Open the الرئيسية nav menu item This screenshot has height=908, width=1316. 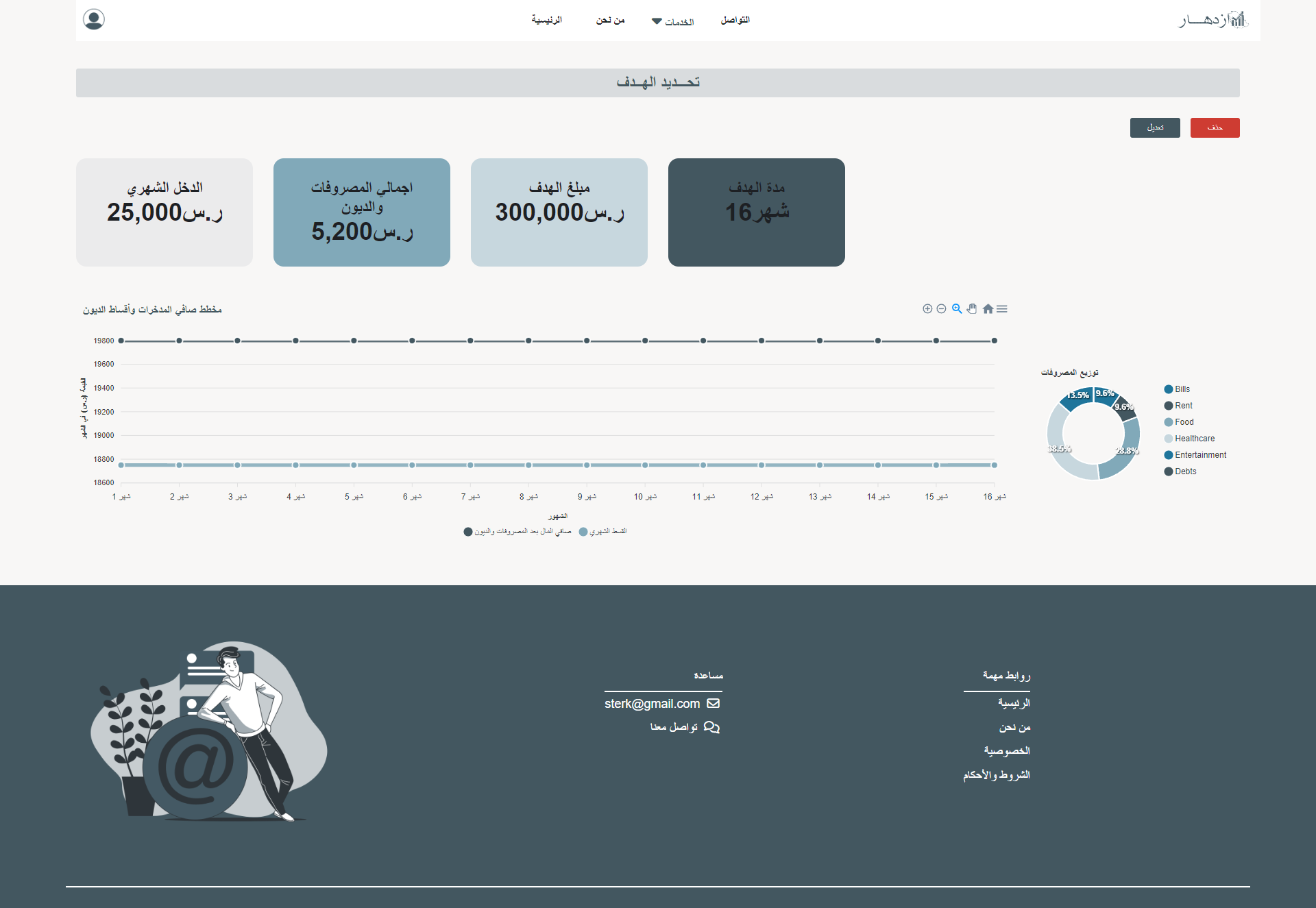pyautogui.click(x=546, y=20)
